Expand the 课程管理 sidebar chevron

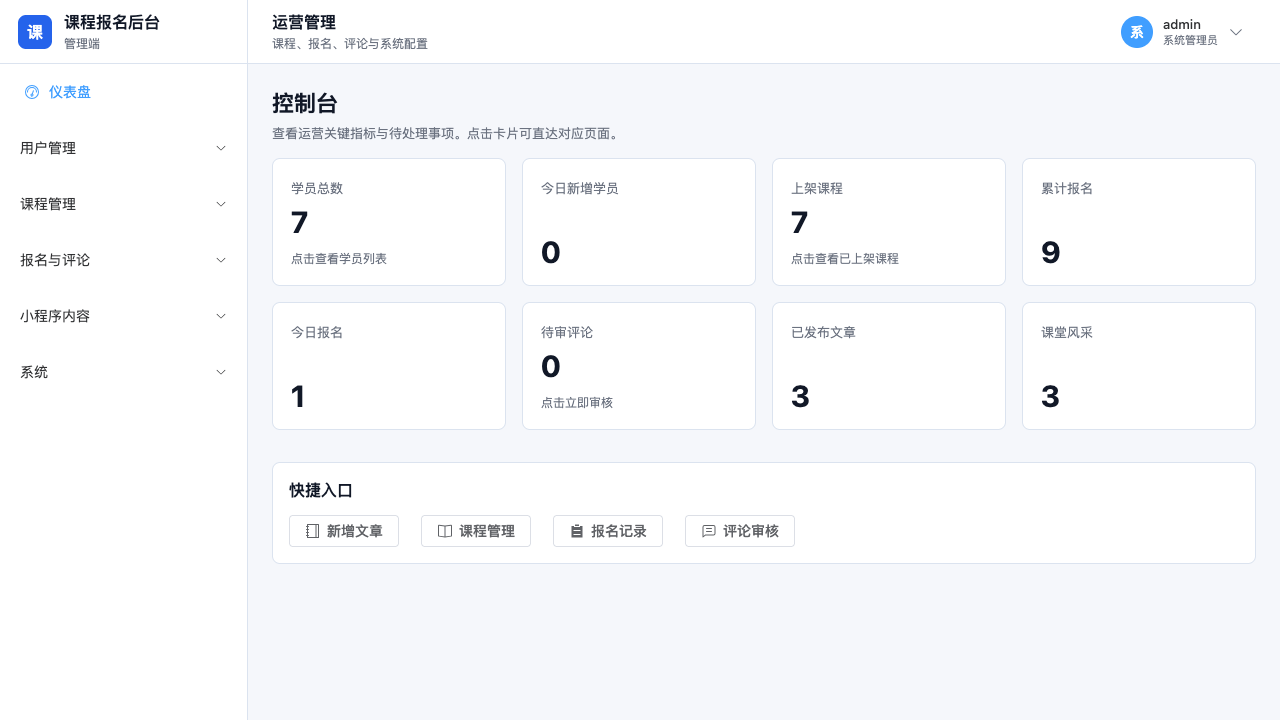tap(221, 204)
